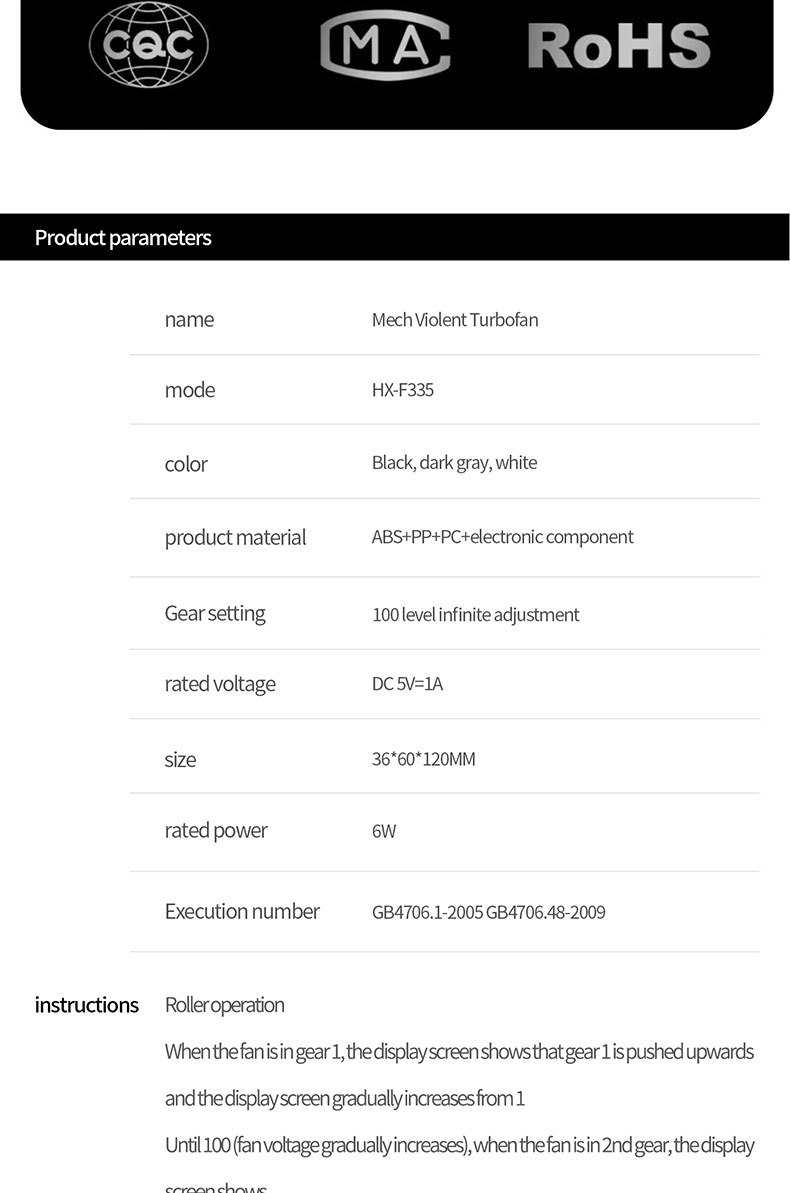Image resolution: width=790 pixels, height=1193 pixels.
Task: Click the RoHS logo
Action: point(619,46)
